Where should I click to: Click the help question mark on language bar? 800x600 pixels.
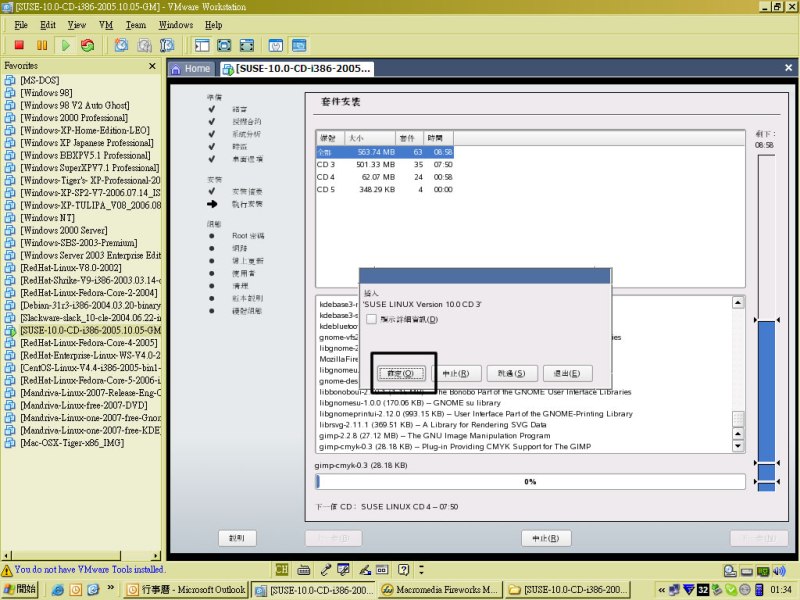404,569
